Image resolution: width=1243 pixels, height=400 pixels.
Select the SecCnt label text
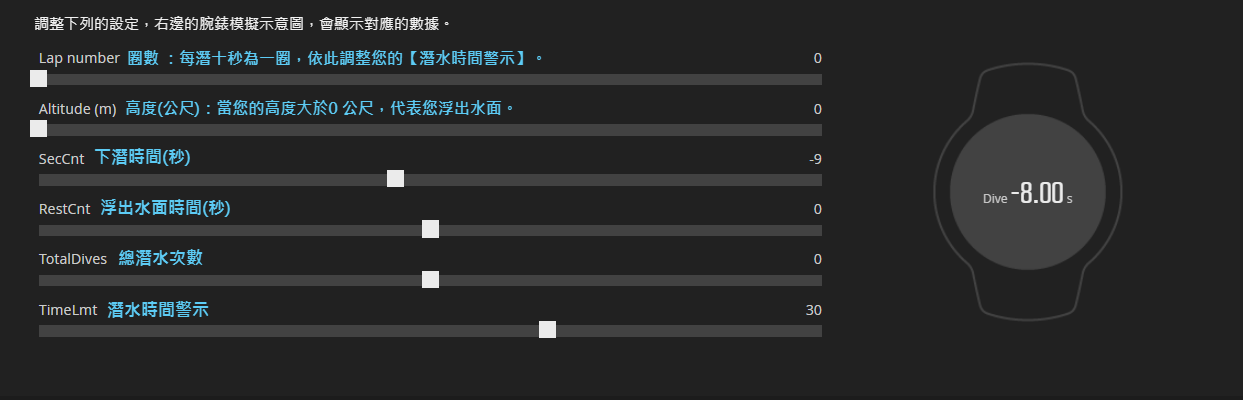click(62, 159)
